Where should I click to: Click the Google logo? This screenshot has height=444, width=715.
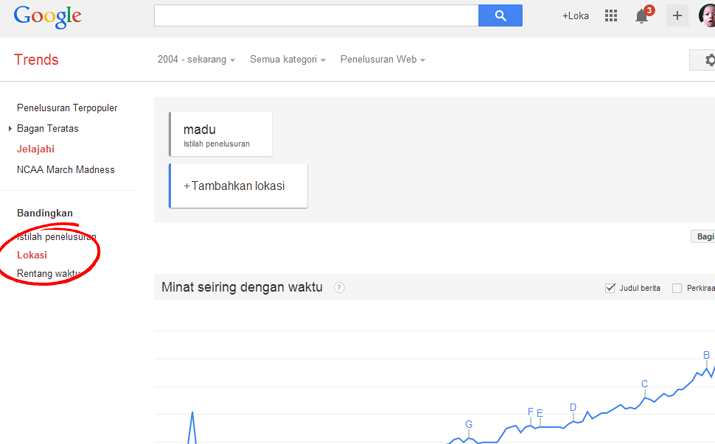[x=47, y=17]
